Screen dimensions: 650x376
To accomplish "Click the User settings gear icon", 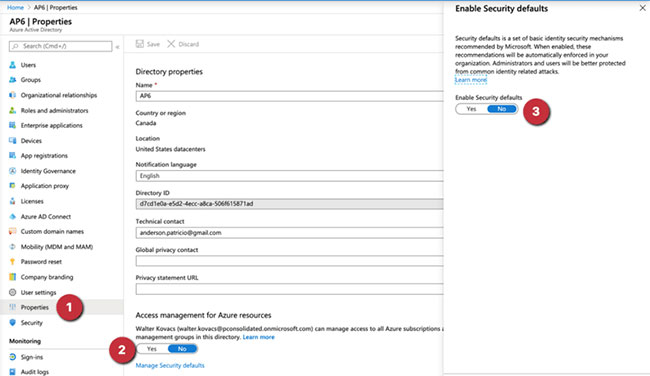I will 12,292.
